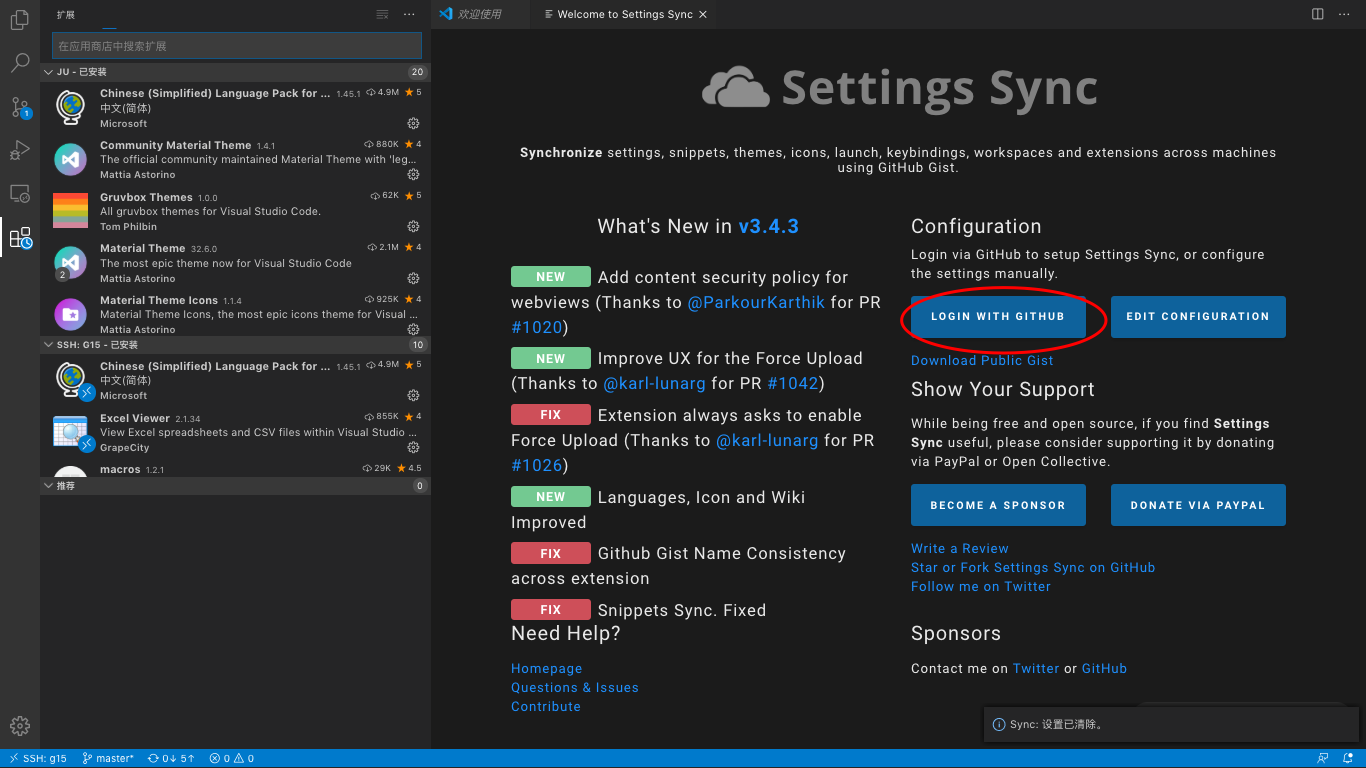
Task: Open the Search view icon
Action: coord(19,63)
